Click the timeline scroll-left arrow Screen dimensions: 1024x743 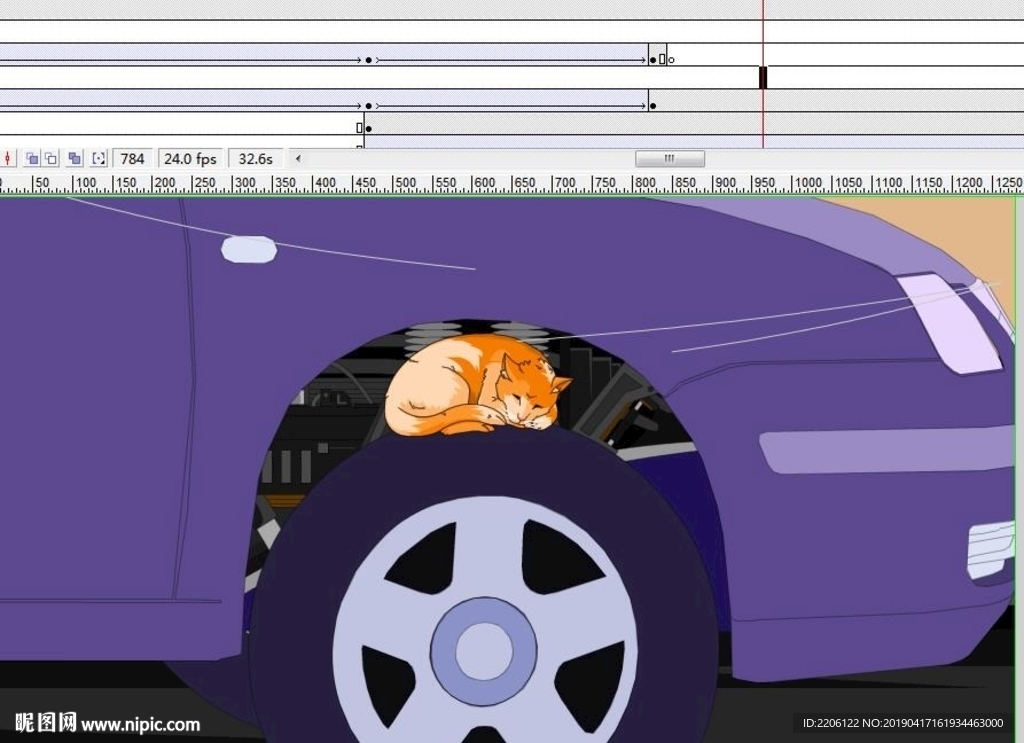297,158
